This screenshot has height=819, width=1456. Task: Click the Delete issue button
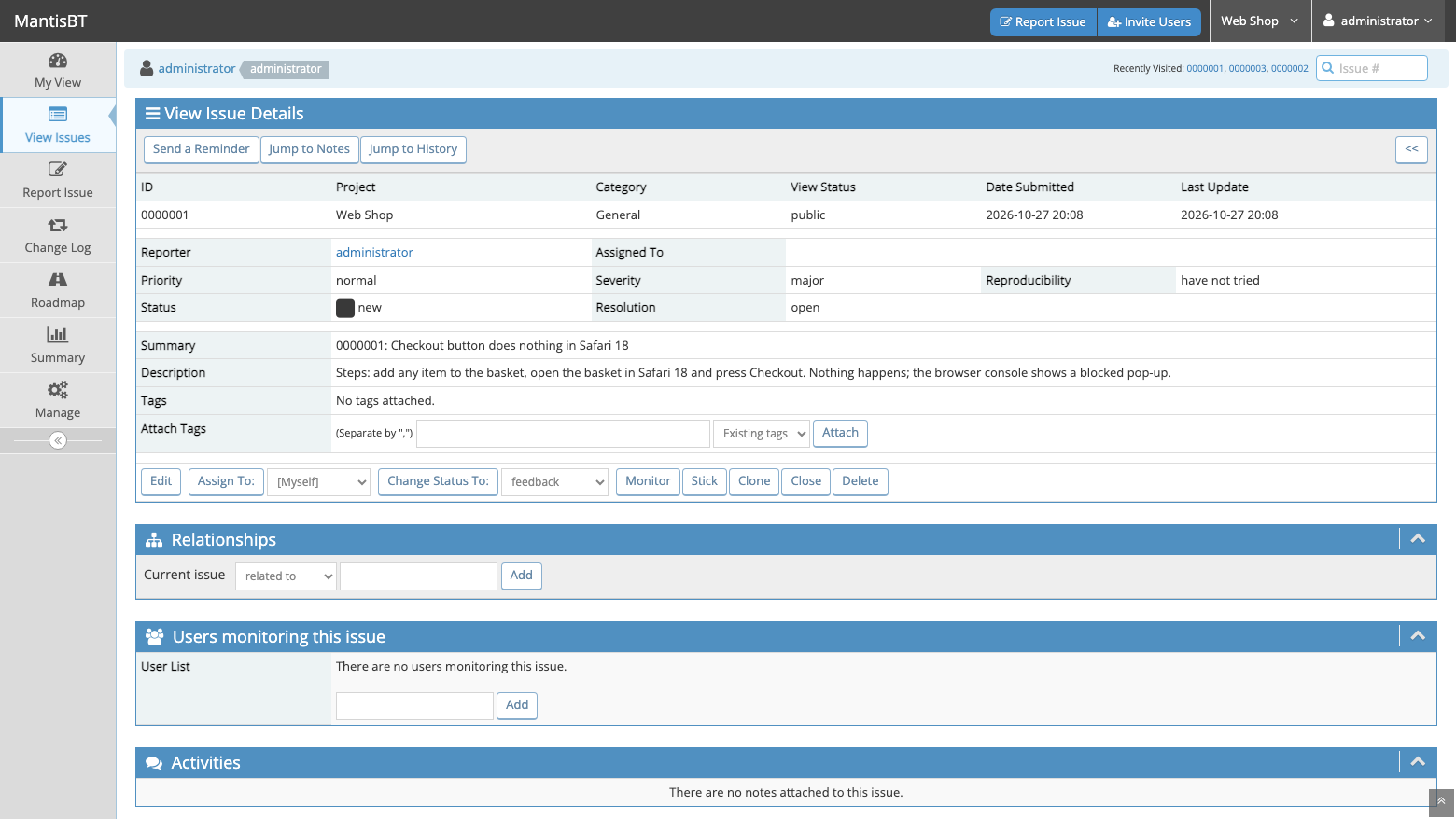(x=861, y=481)
